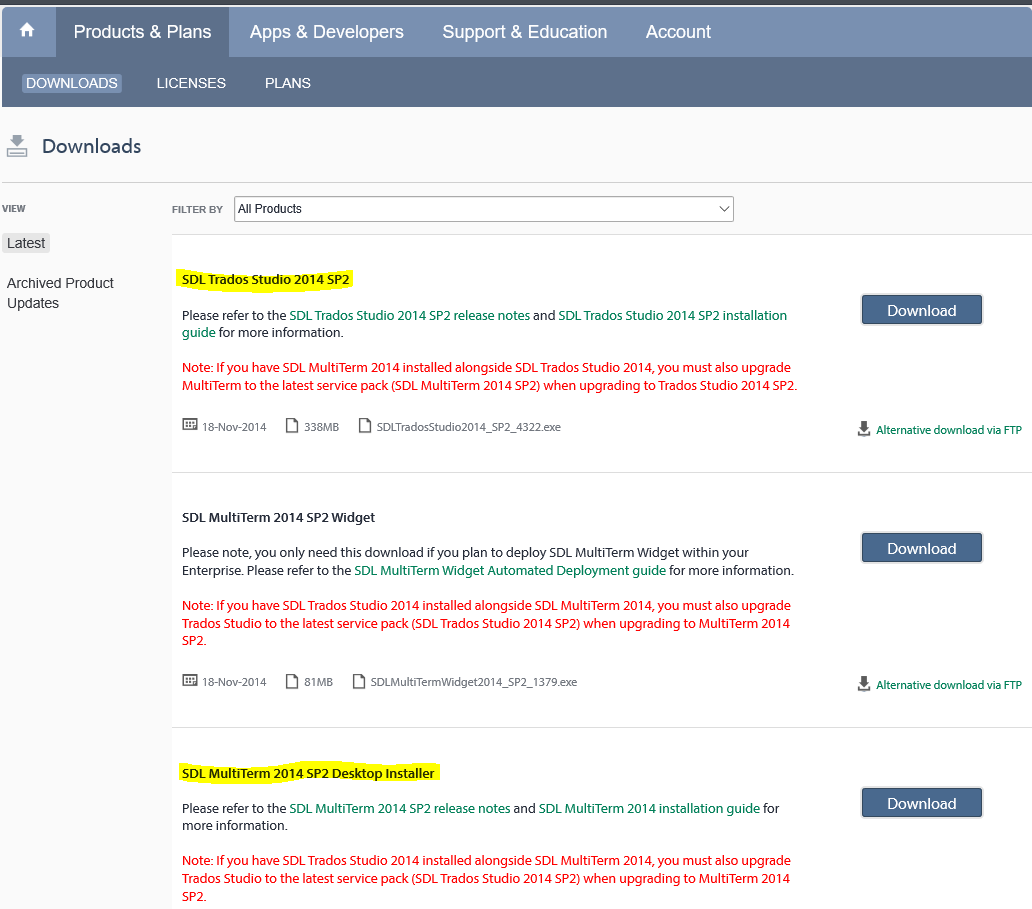The image size is (1032, 909).
Task: Click the SDLMultiTermWidget2014_SP2_1379.exe filename
Action: point(474,683)
